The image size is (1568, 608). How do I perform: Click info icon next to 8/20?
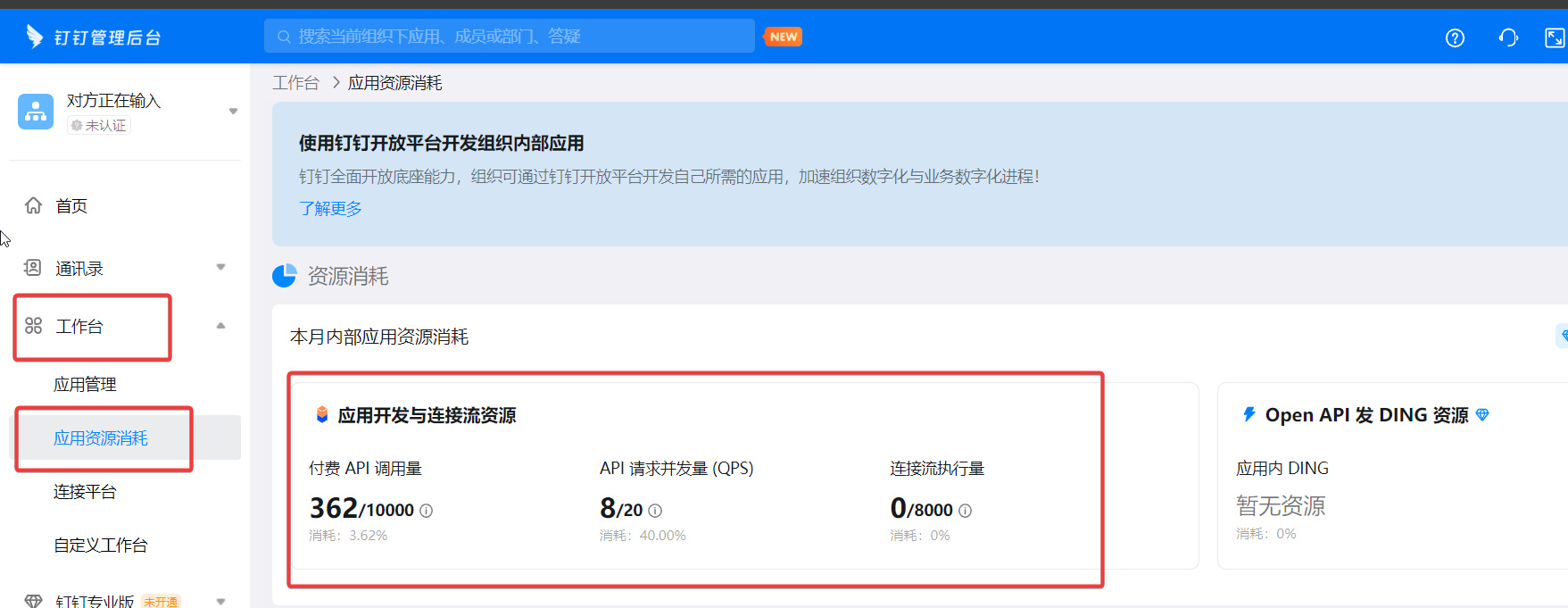tap(655, 511)
